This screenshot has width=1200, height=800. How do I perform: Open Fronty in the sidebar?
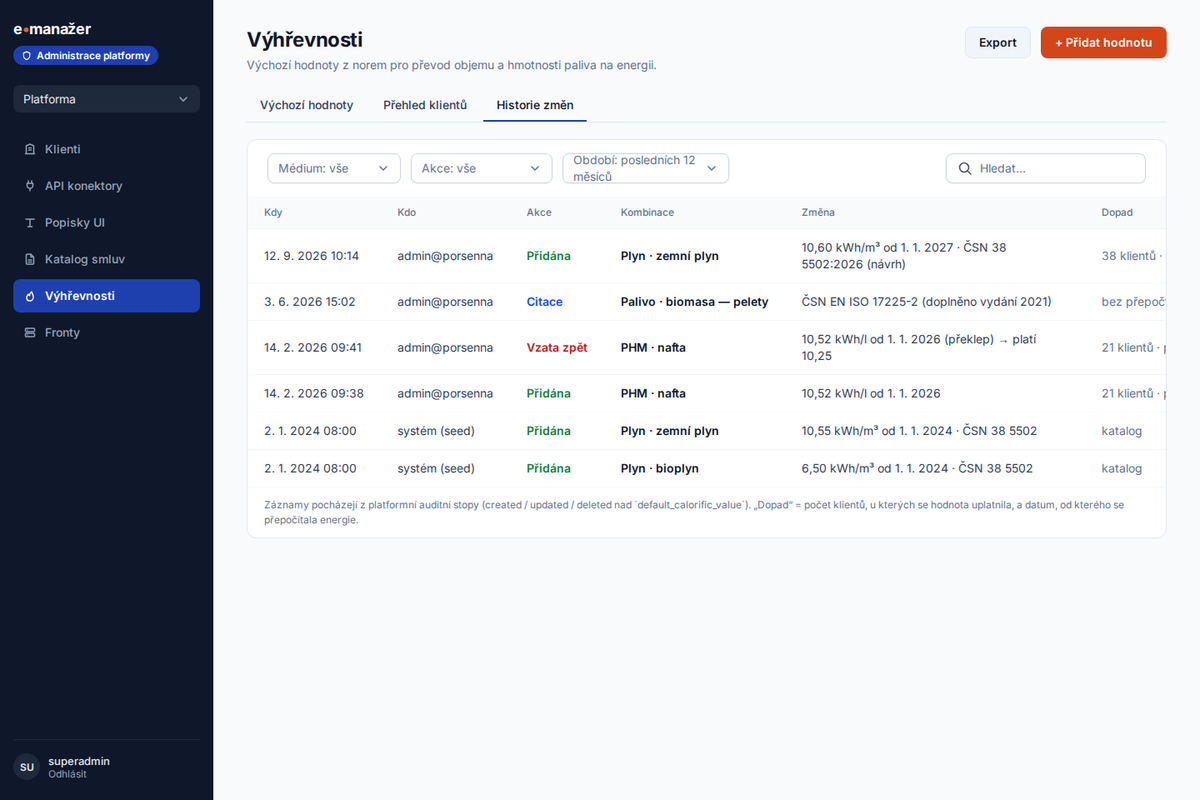coord(106,333)
